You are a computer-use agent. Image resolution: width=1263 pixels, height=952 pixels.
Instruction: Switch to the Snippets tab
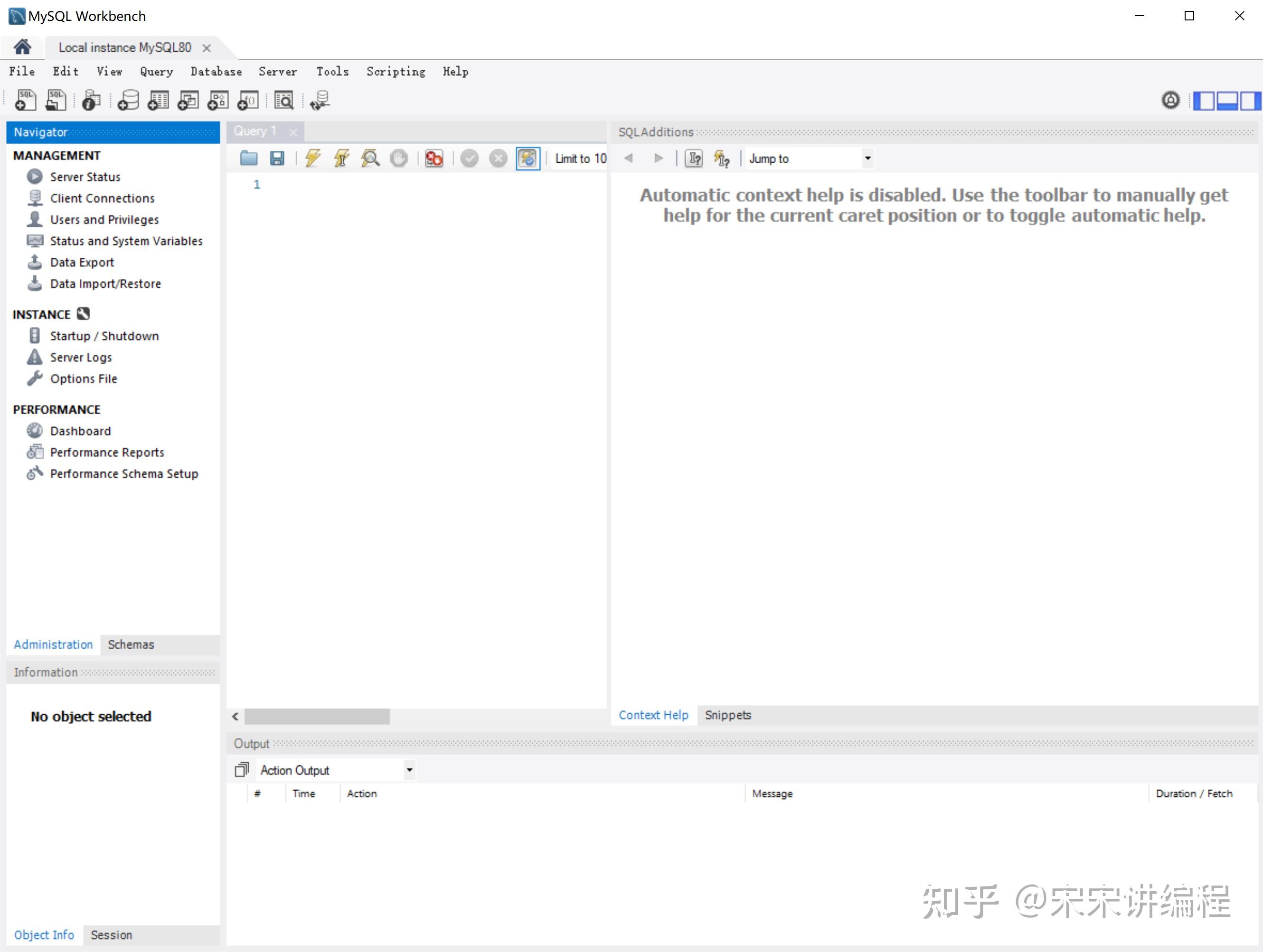coord(727,715)
